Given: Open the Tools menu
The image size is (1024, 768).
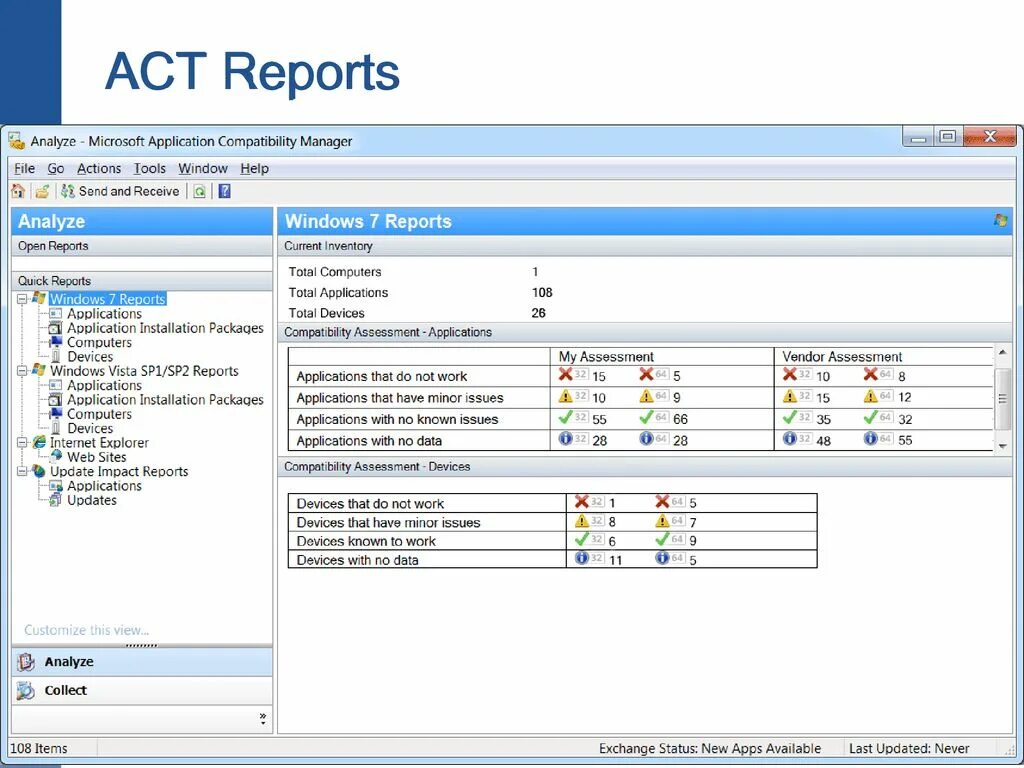Looking at the screenshot, I should [x=150, y=168].
